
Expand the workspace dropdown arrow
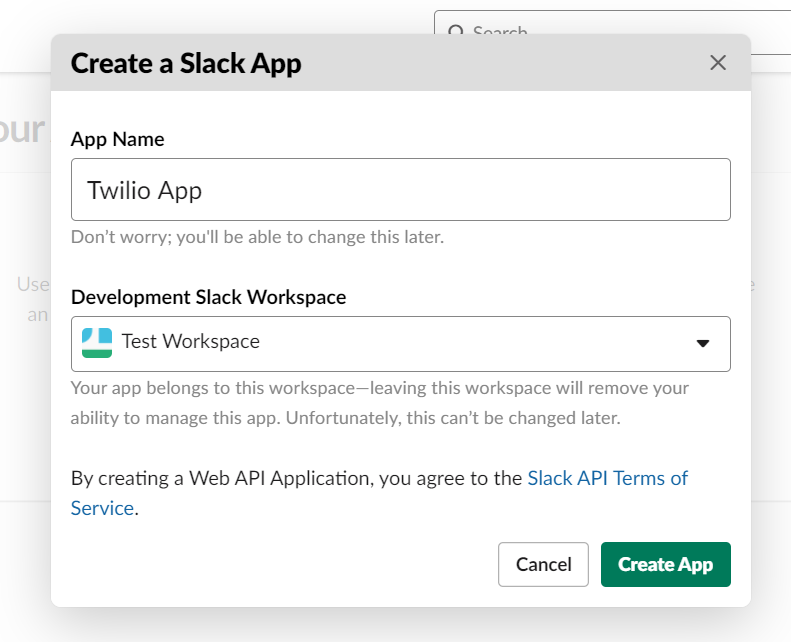pyautogui.click(x=702, y=343)
